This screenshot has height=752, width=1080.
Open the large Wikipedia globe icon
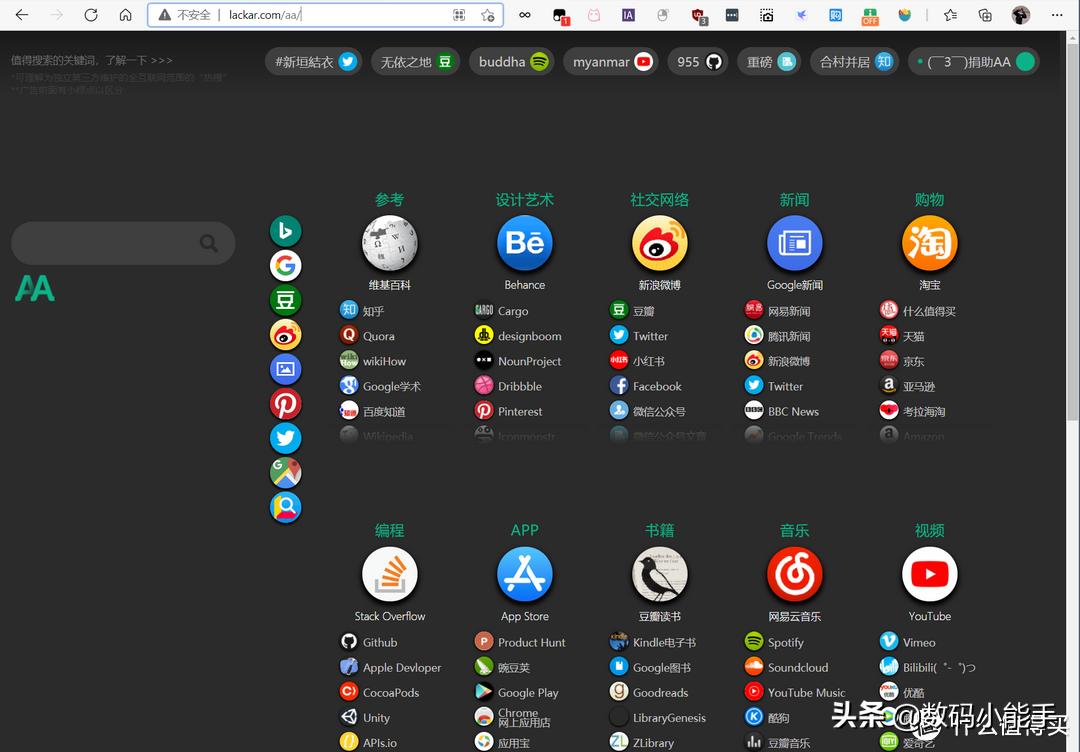tap(390, 242)
